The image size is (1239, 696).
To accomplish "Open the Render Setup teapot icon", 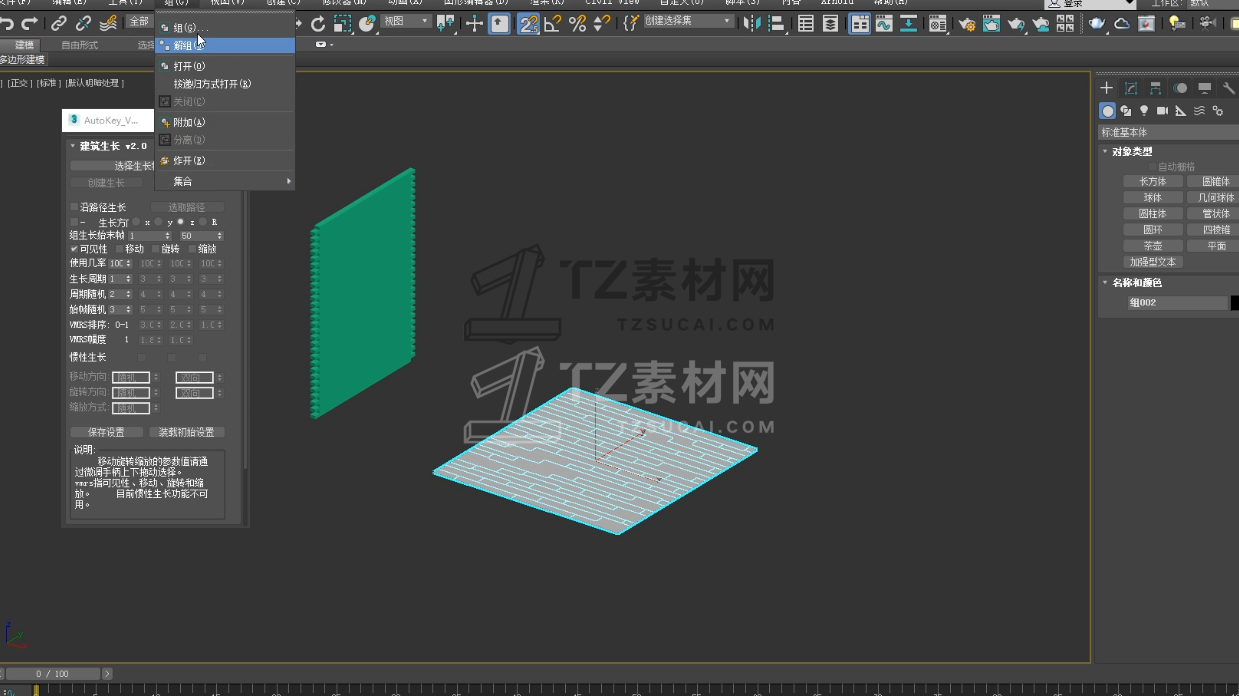I will [967, 24].
